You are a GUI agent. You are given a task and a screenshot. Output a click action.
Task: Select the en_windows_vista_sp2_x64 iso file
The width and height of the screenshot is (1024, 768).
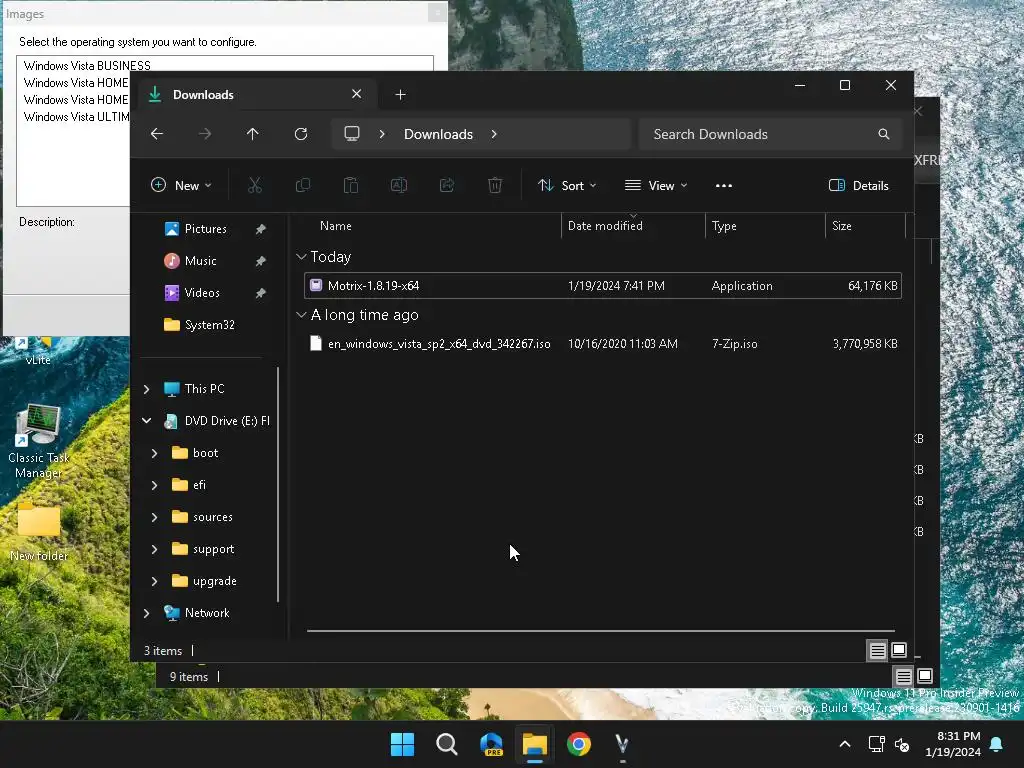tap(603, 344)
